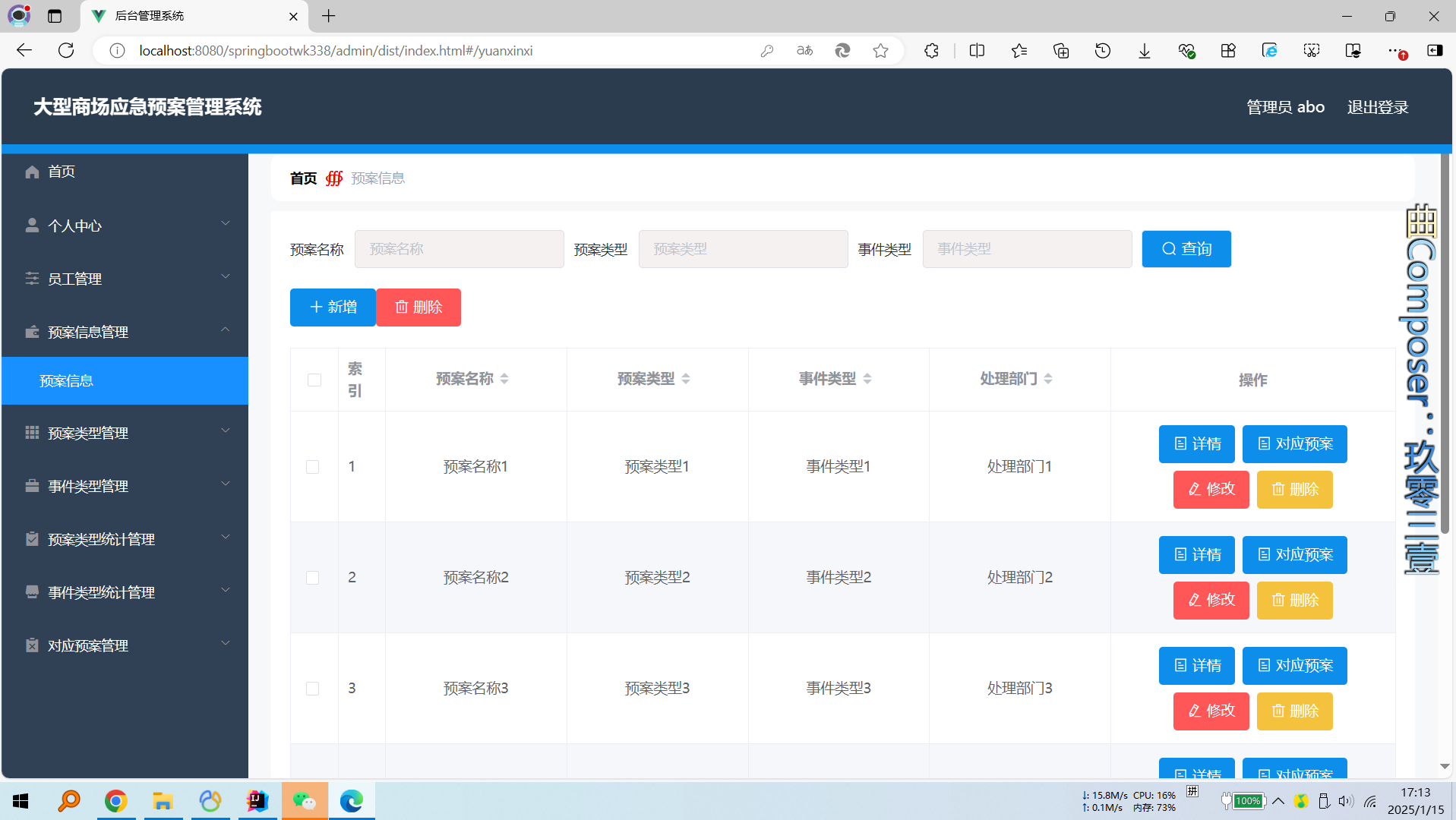Click the 新增 add button
This screenshot has height=820, width=1456.
(x=333, y=307)
